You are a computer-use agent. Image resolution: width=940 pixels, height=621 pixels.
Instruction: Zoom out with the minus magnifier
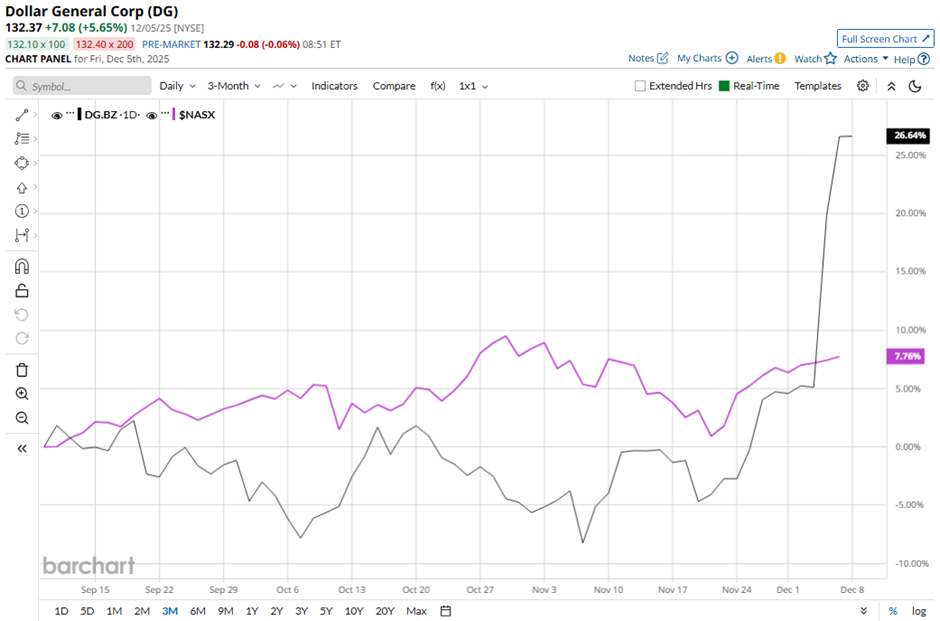click(22, 418)
